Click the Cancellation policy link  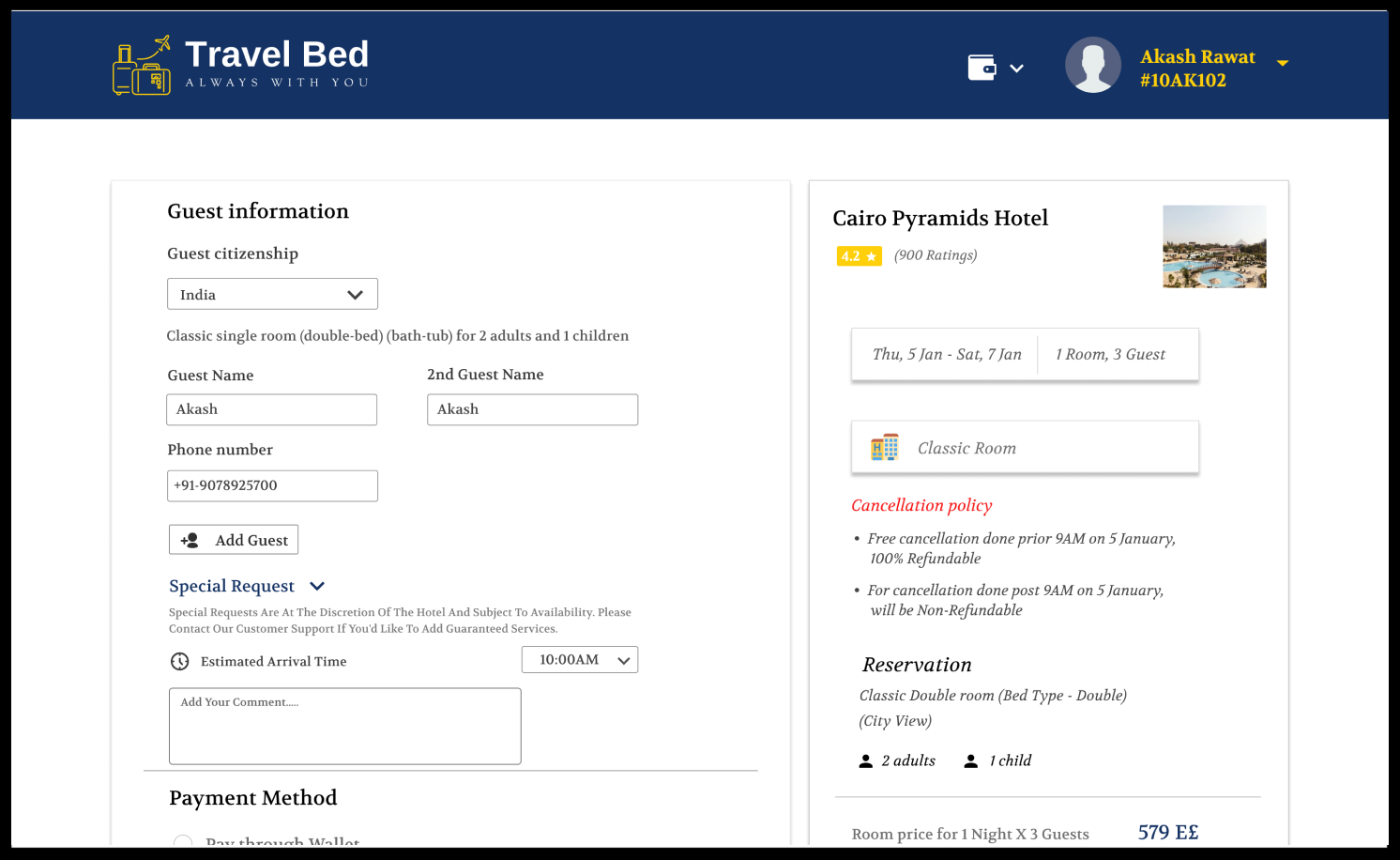coord(921,505)
